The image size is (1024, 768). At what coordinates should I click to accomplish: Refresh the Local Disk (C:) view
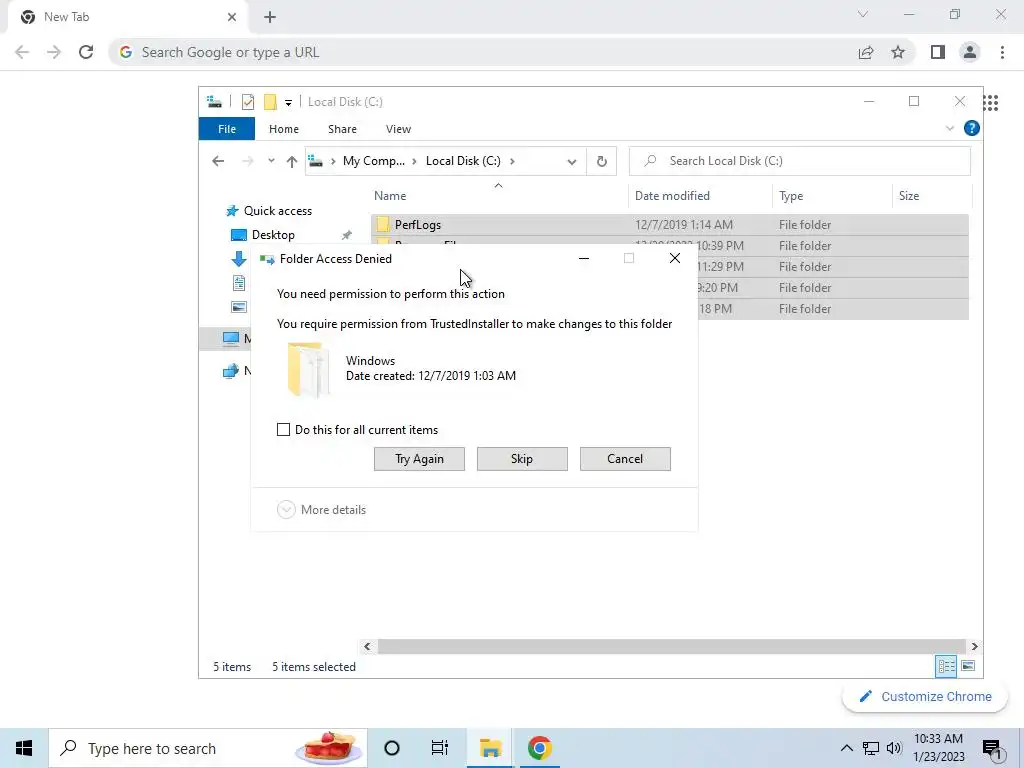point(601,161)
